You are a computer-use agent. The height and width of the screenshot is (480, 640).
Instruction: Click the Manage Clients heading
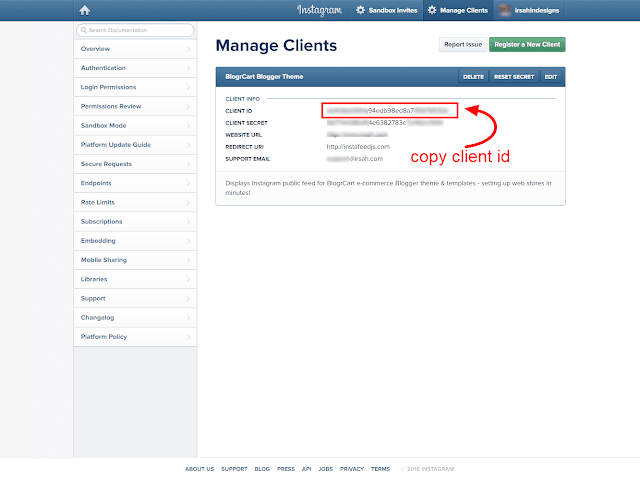click(x=276, y=45)
